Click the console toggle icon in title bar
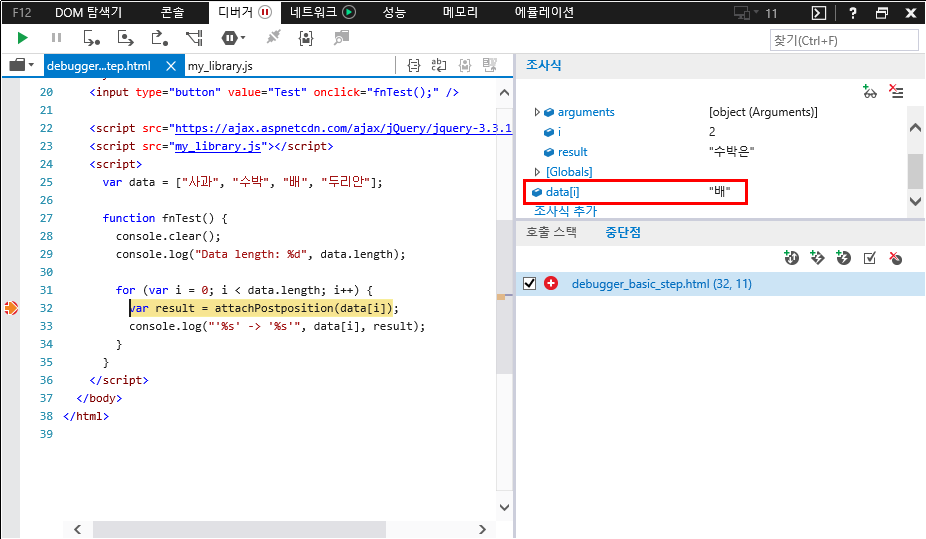The width and height of the screenshot is (926, 539). [x=819, y=13]
